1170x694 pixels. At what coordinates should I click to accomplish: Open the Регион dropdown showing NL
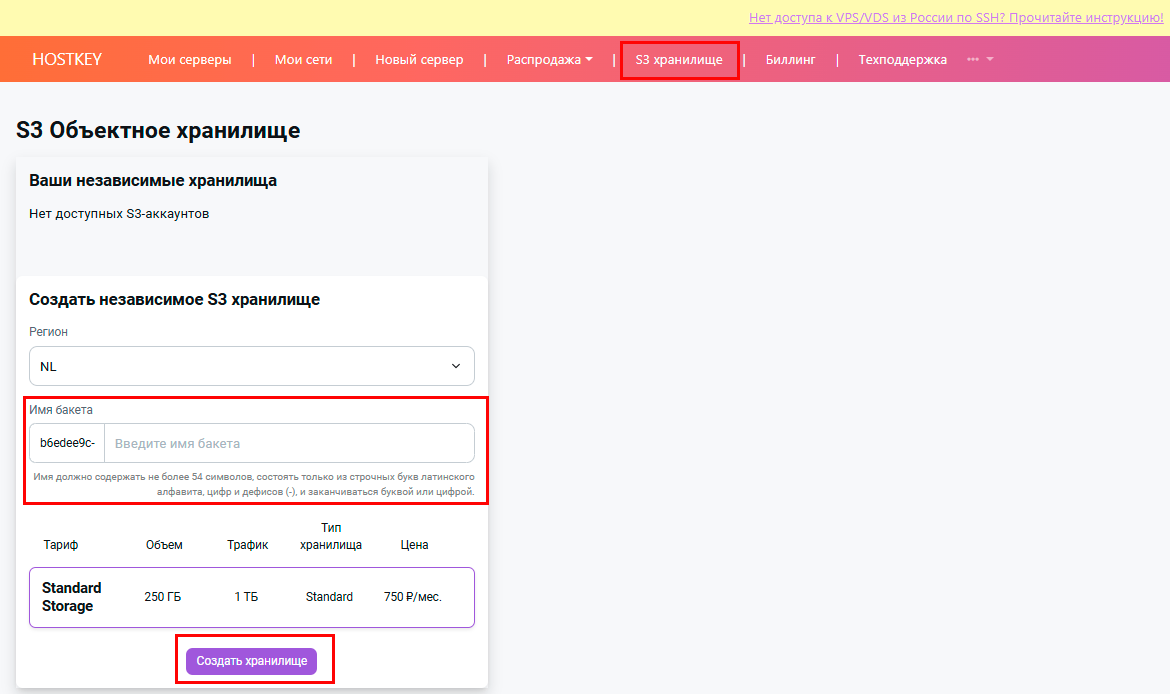click(x=251, y=366)
